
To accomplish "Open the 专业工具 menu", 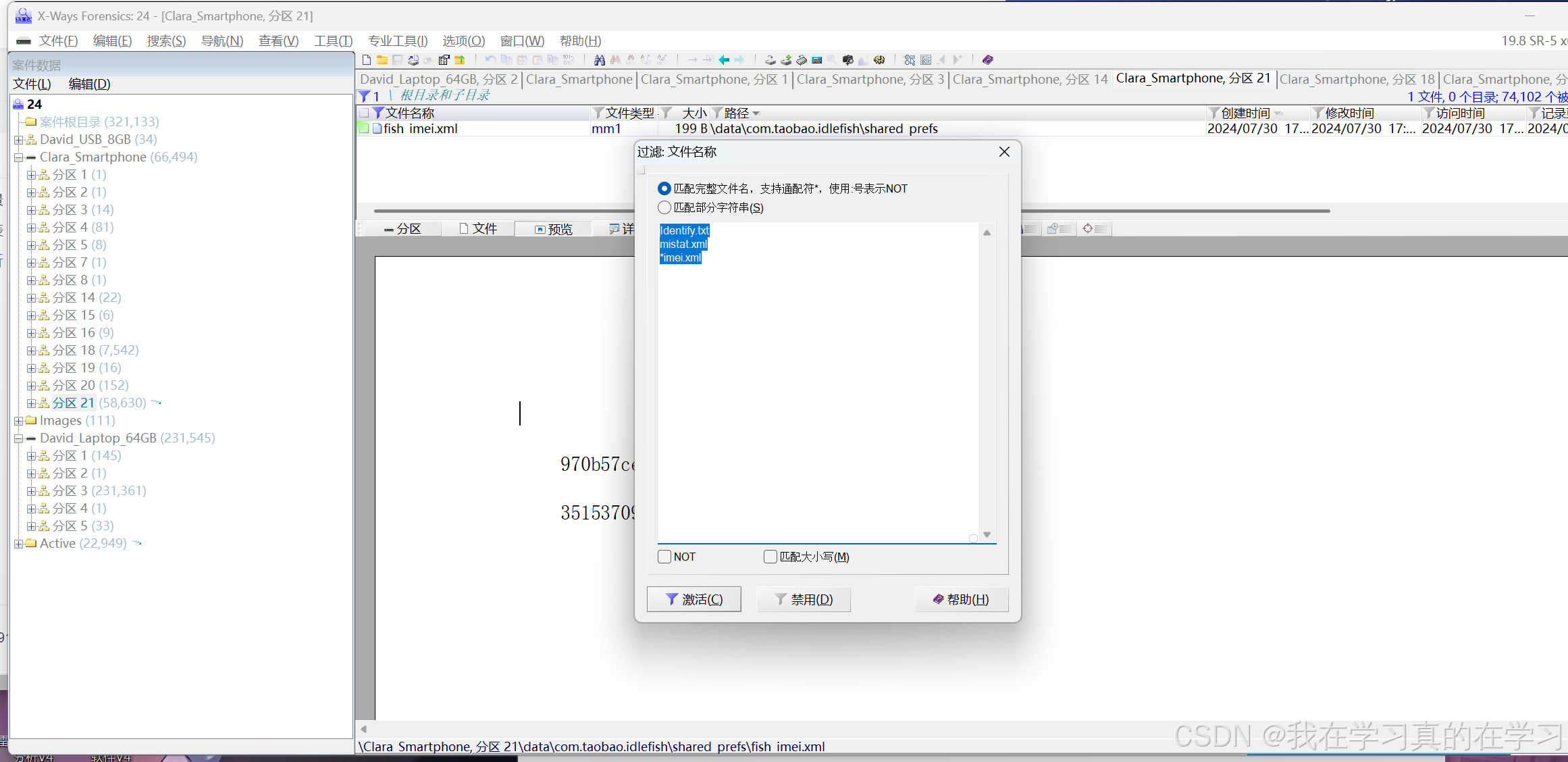I will click(x=397, y=41).
